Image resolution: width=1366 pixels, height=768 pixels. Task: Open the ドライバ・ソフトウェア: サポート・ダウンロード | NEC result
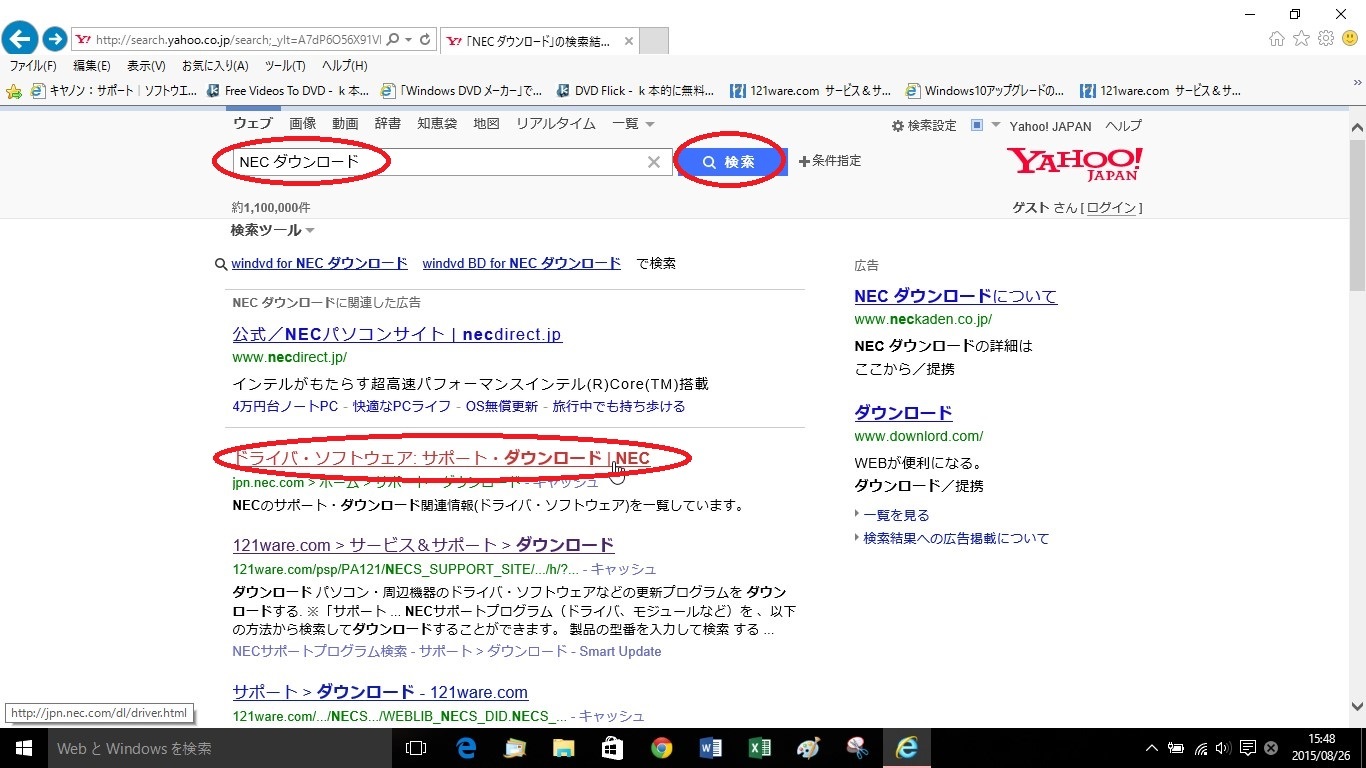point(441,459)
